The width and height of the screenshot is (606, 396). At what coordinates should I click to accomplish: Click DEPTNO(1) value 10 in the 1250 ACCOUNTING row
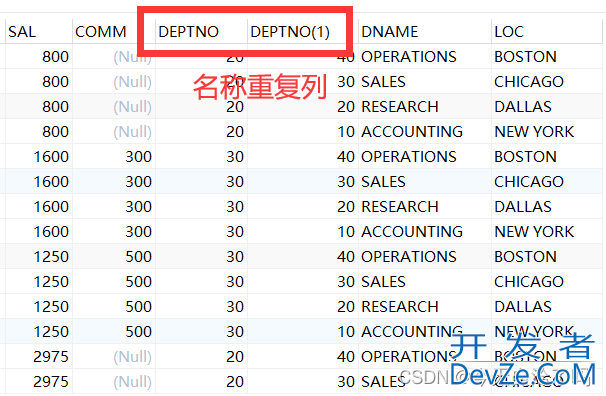[346, 332]
